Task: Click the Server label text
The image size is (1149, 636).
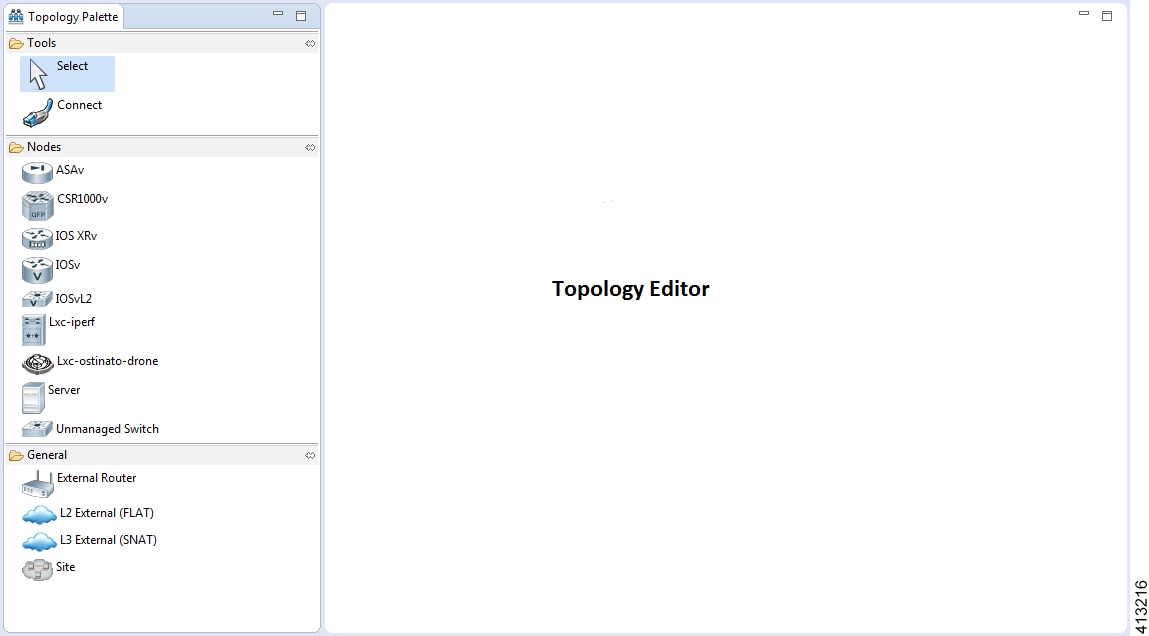Action: point(64,390)
